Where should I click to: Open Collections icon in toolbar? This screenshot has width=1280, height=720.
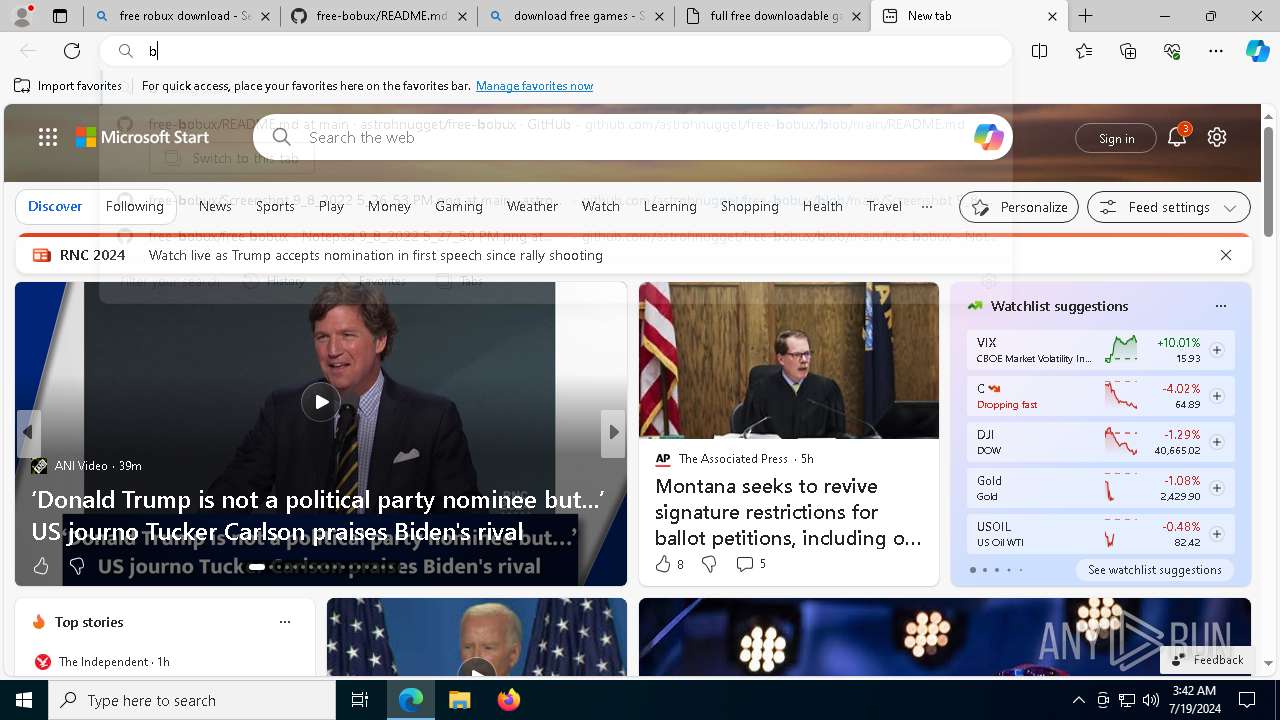point(1128,51)
